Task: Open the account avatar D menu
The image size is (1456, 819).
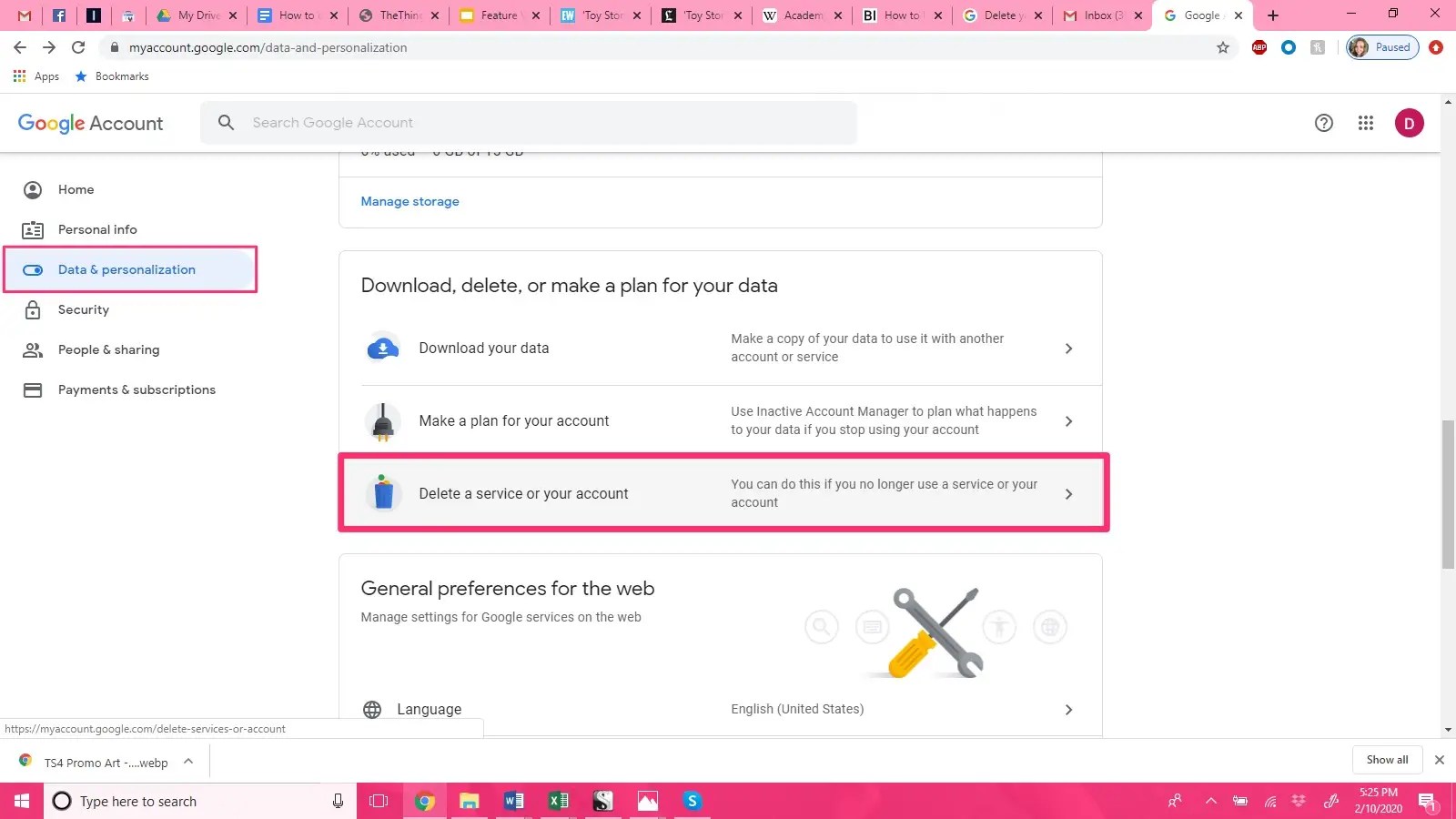Action: click(x=1410, y=123)
